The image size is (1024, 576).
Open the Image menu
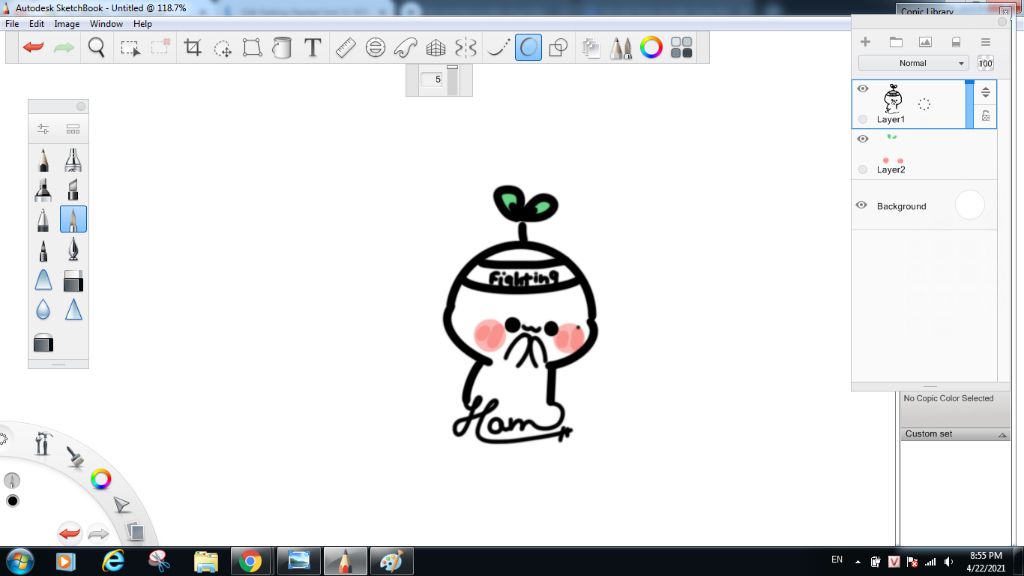click(x=67, y=24)
